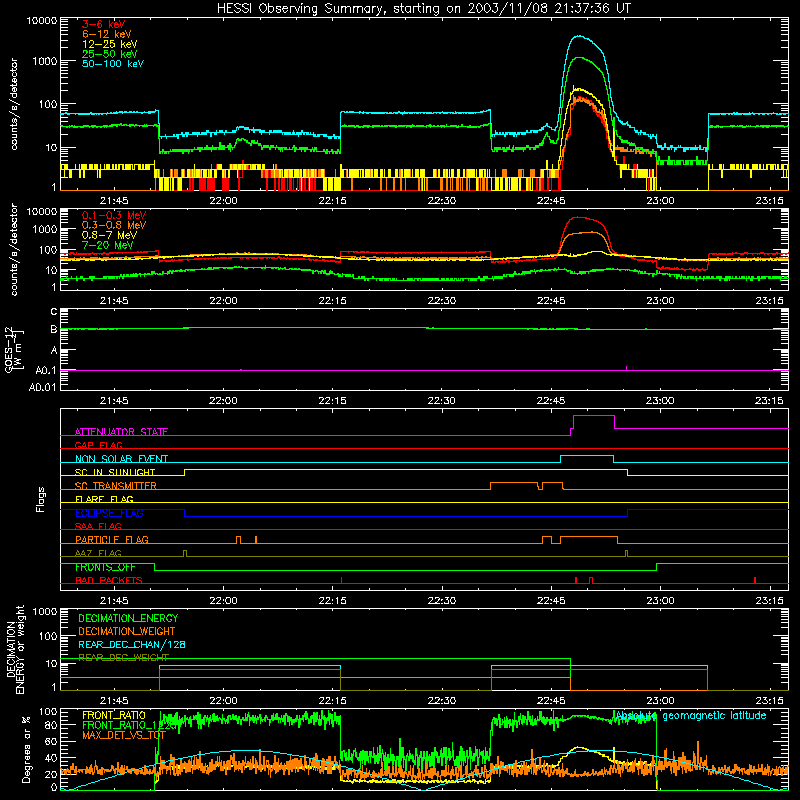This screenshot has height=800, width=800.
Task: Select the 50-100 keV legend label
Action: [x=113, y=64]
